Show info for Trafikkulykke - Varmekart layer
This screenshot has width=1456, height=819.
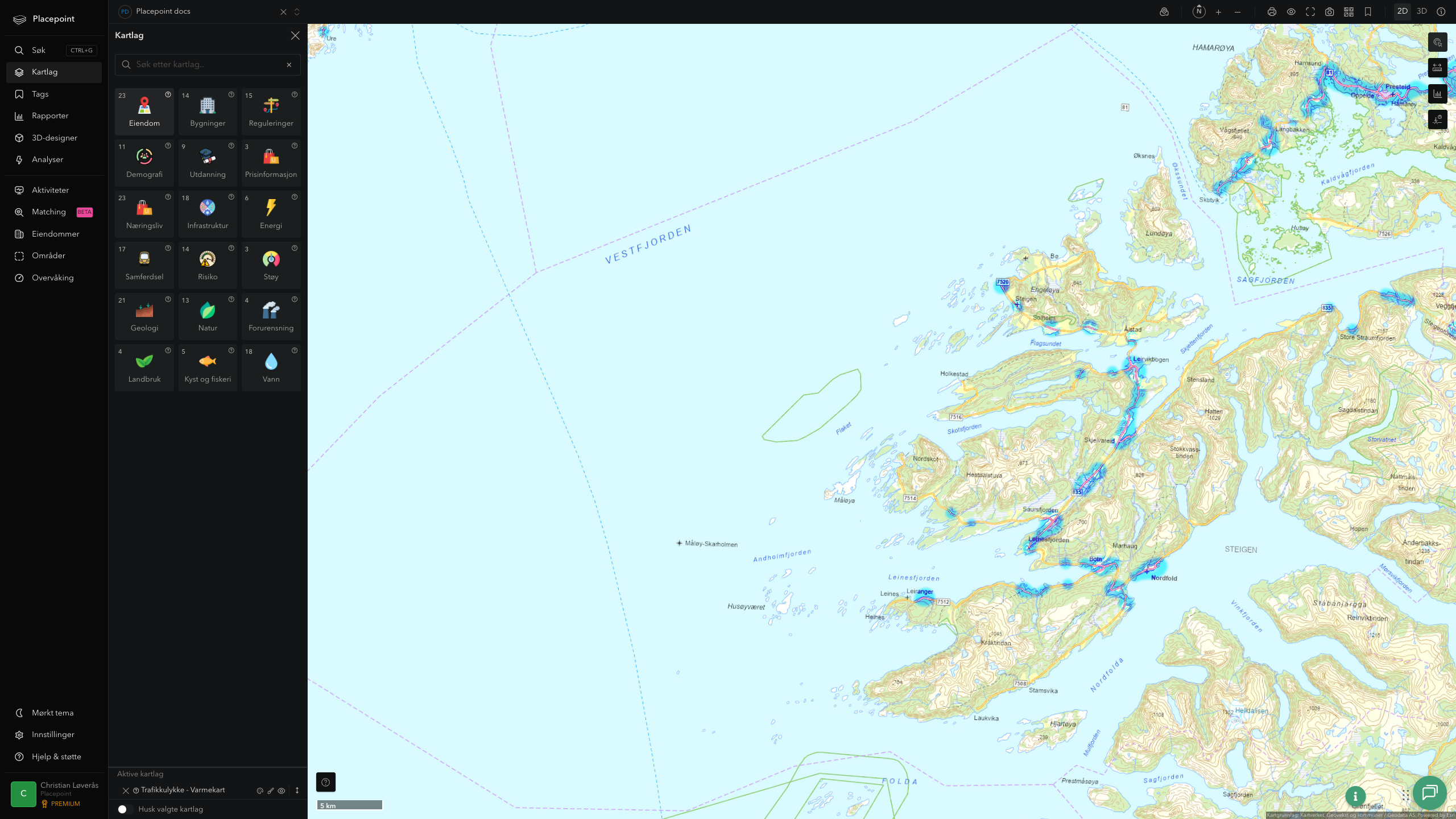[136, 791]
